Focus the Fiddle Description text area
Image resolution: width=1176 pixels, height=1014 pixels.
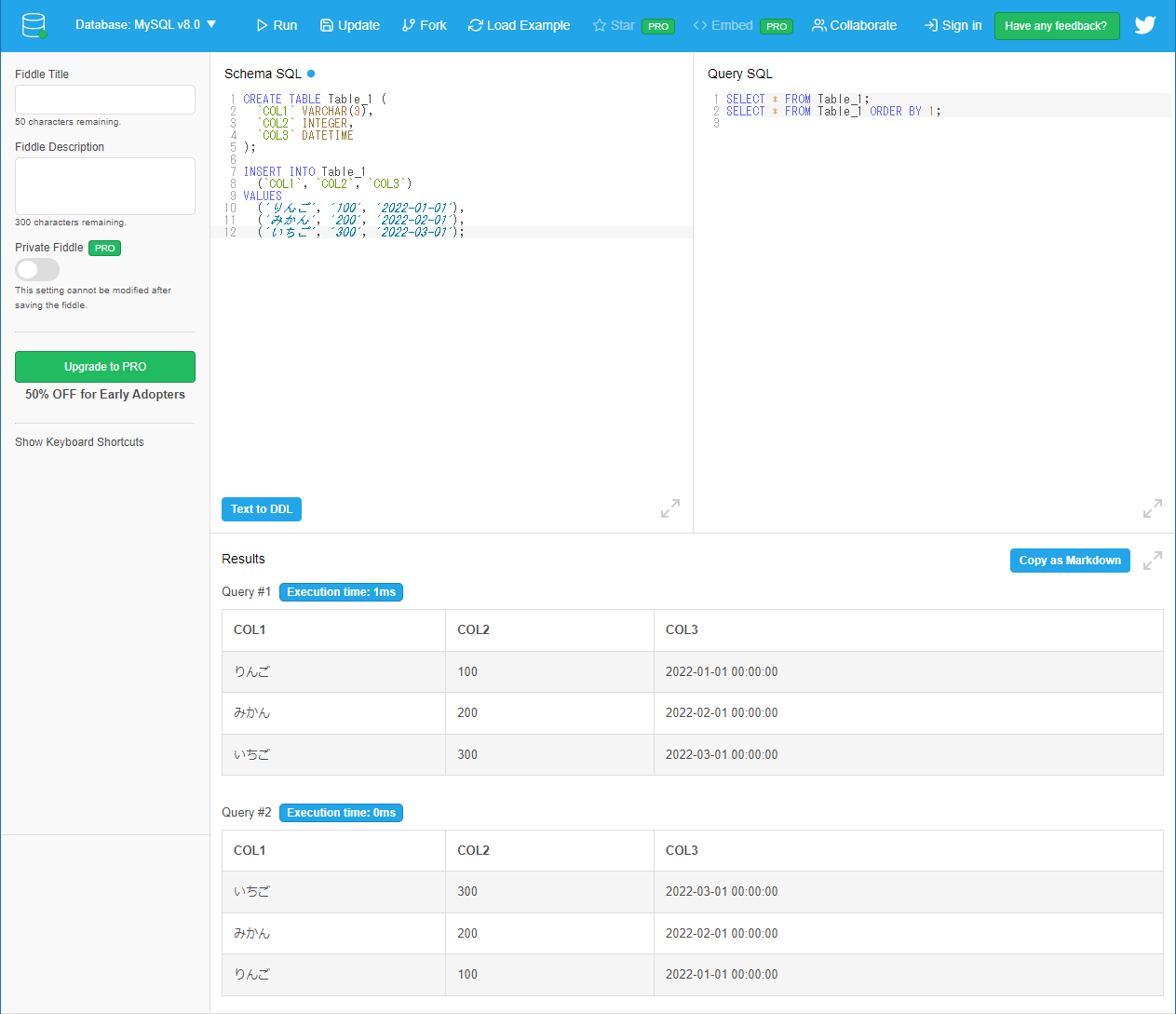click(105, 186)
